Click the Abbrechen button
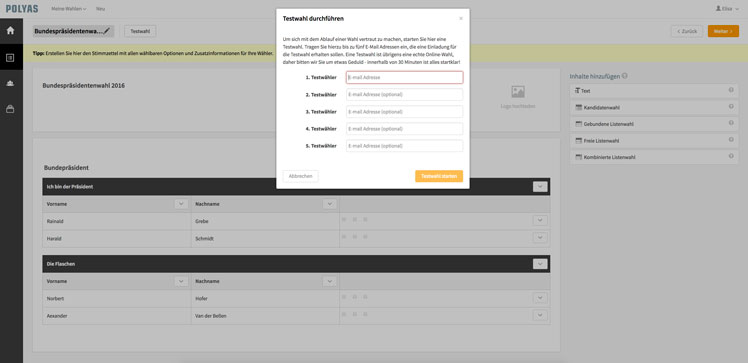 coord(301,176)
